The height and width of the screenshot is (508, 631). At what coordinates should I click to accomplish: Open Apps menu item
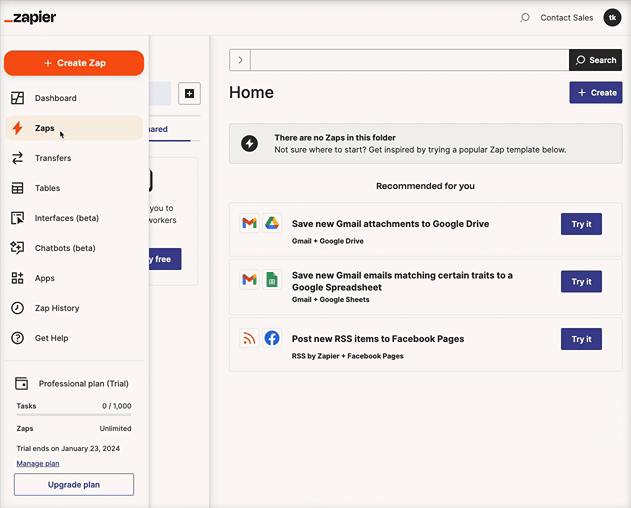[x=74, y=278]
